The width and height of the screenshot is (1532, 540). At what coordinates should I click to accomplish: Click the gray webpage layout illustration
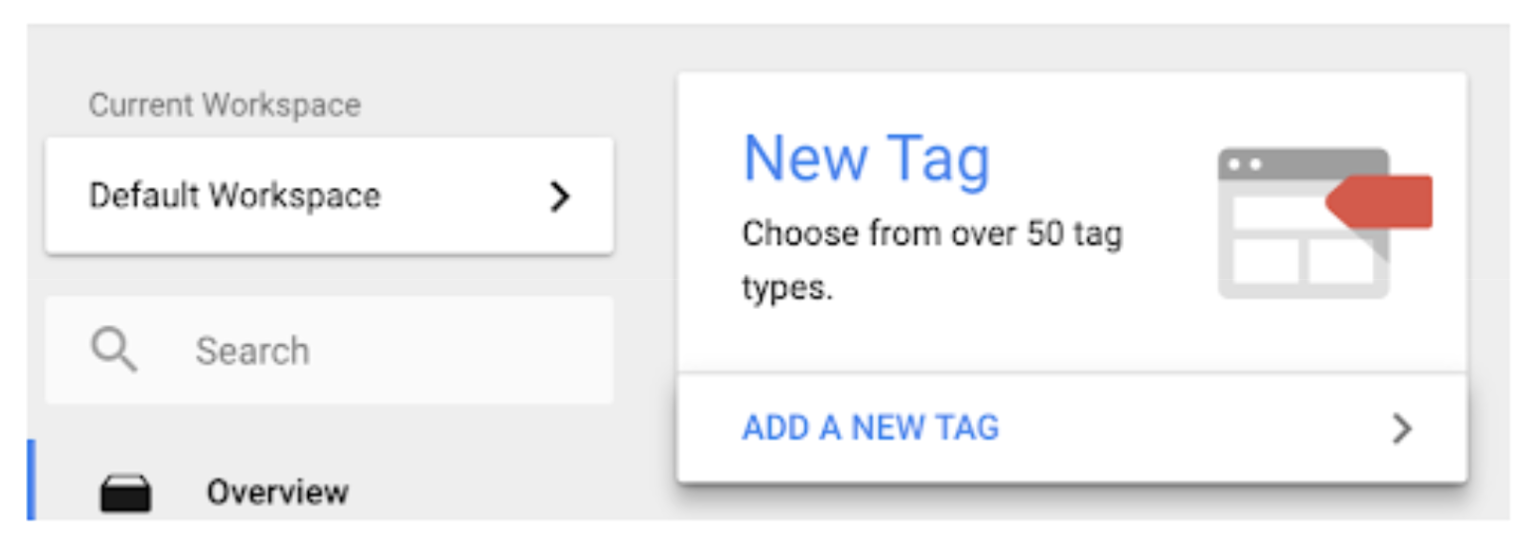tap(1303, 223)
